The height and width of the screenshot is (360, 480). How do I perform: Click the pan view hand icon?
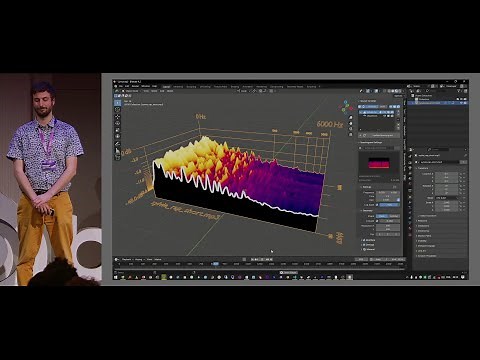[x=350, y=123]
